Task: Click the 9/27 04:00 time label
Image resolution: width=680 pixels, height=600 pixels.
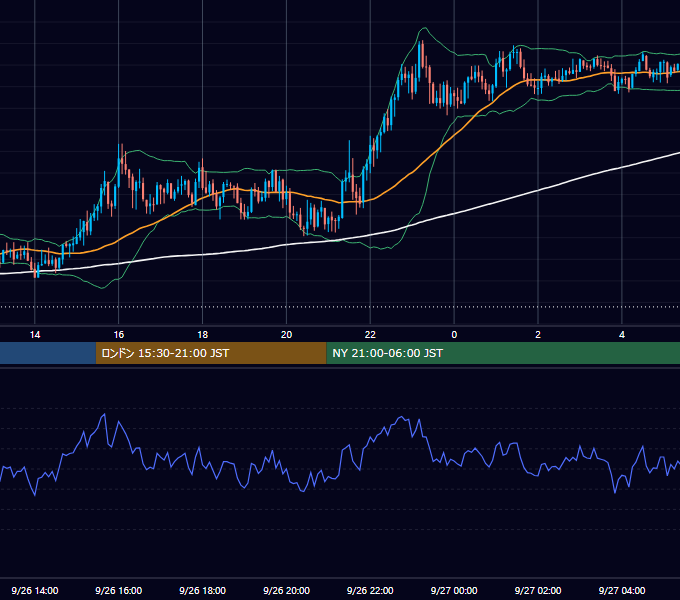Action: tap(622, 590)
